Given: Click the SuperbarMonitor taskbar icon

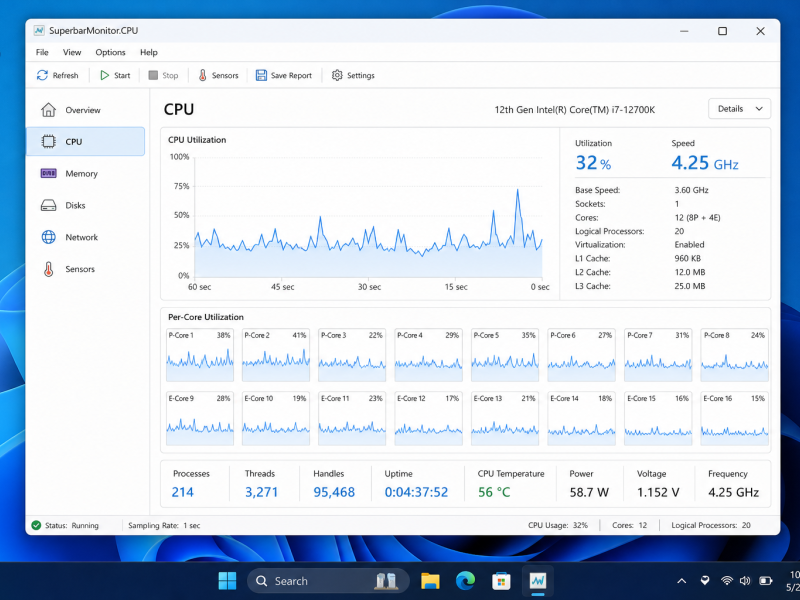Looking at the screenshot, I should click(538, 581).
